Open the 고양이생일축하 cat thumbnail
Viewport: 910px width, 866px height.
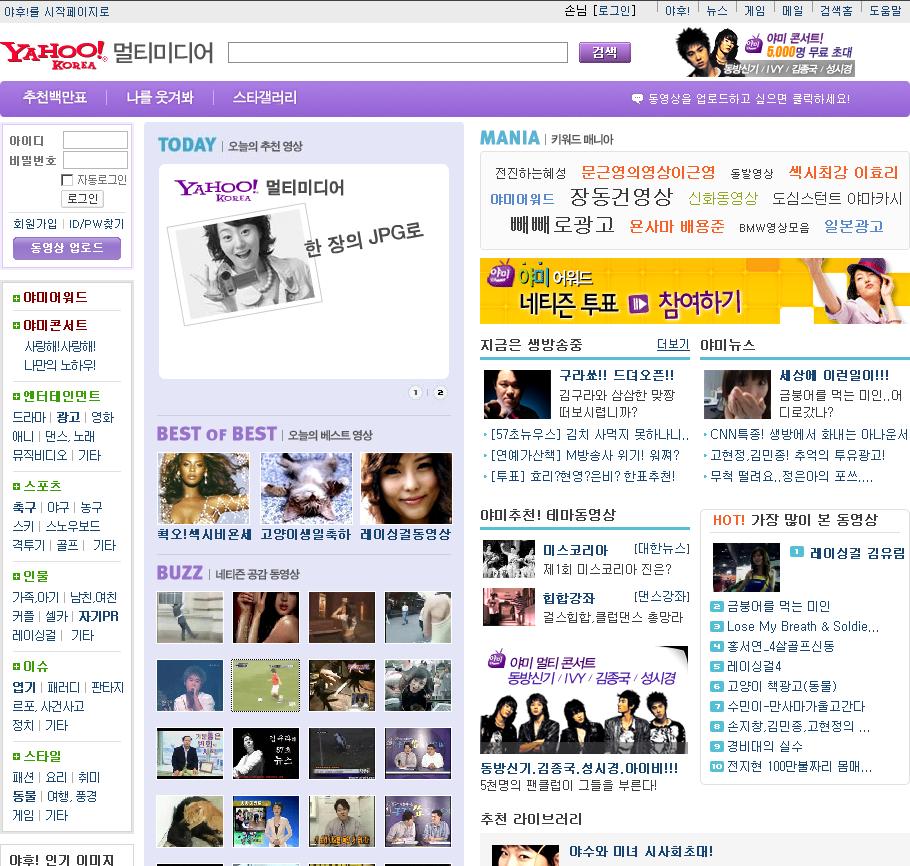tap(306, 488)
